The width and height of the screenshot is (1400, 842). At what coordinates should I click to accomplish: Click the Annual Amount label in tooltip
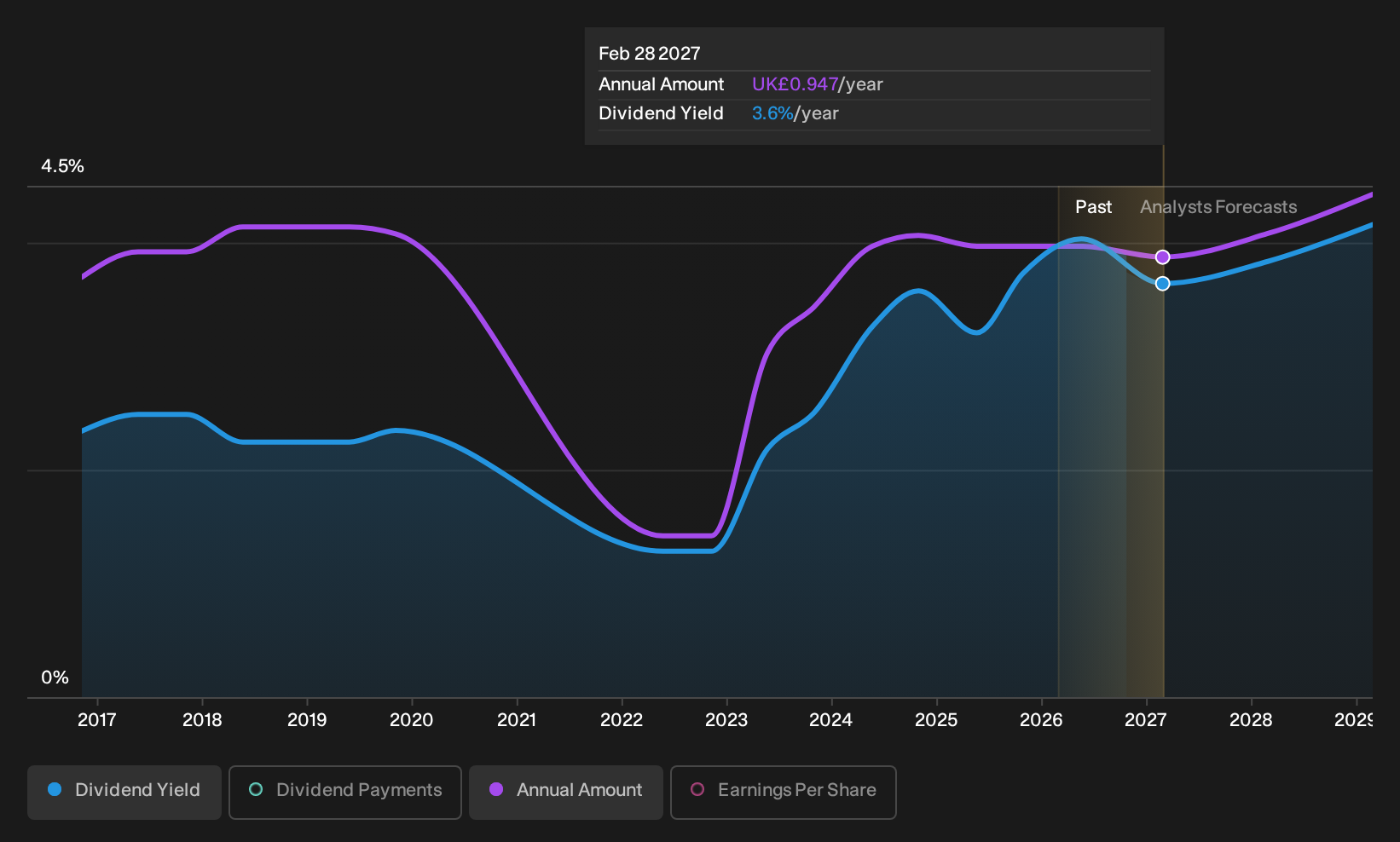662,84
